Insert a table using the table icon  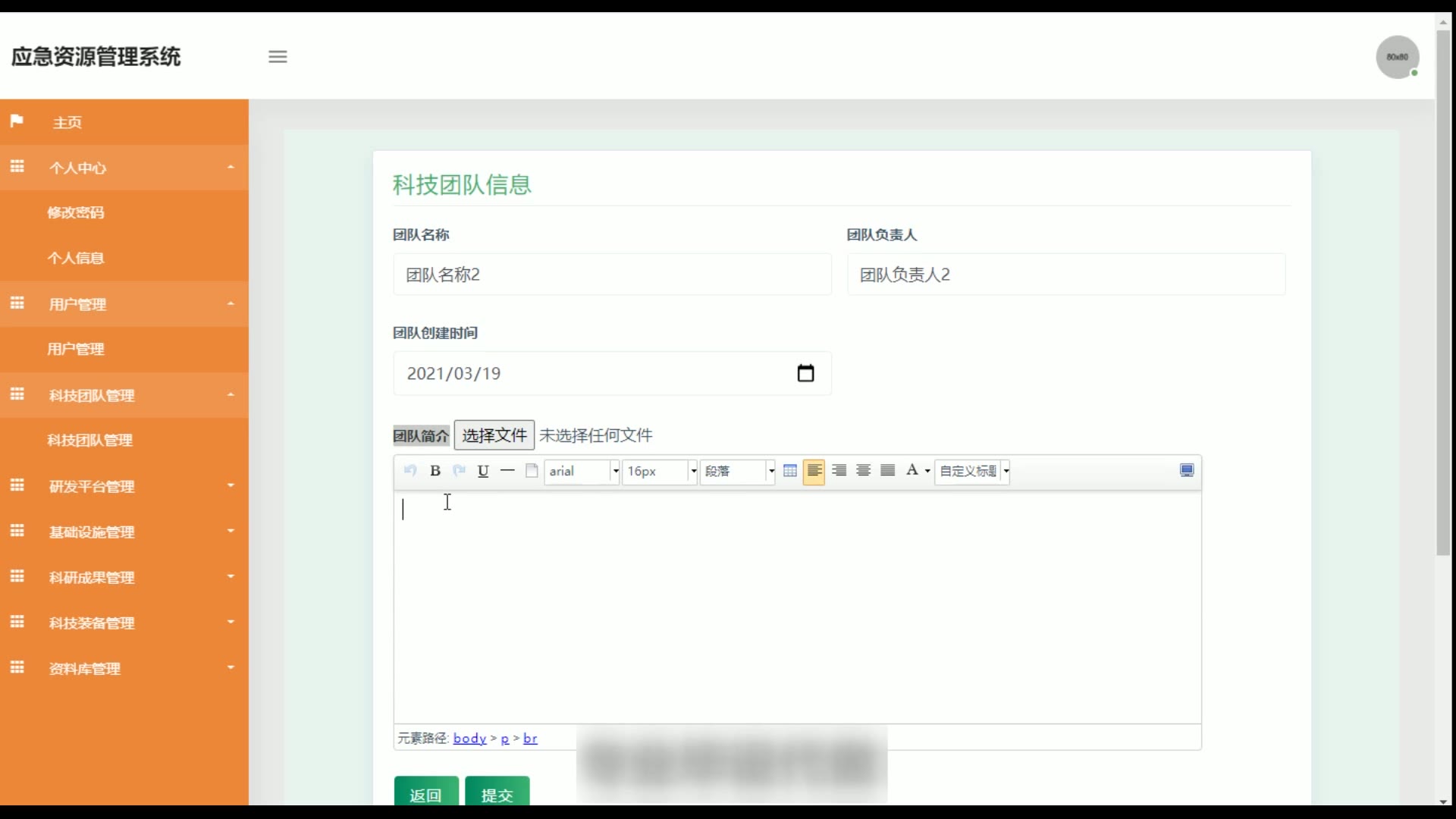tap(789, 471)
